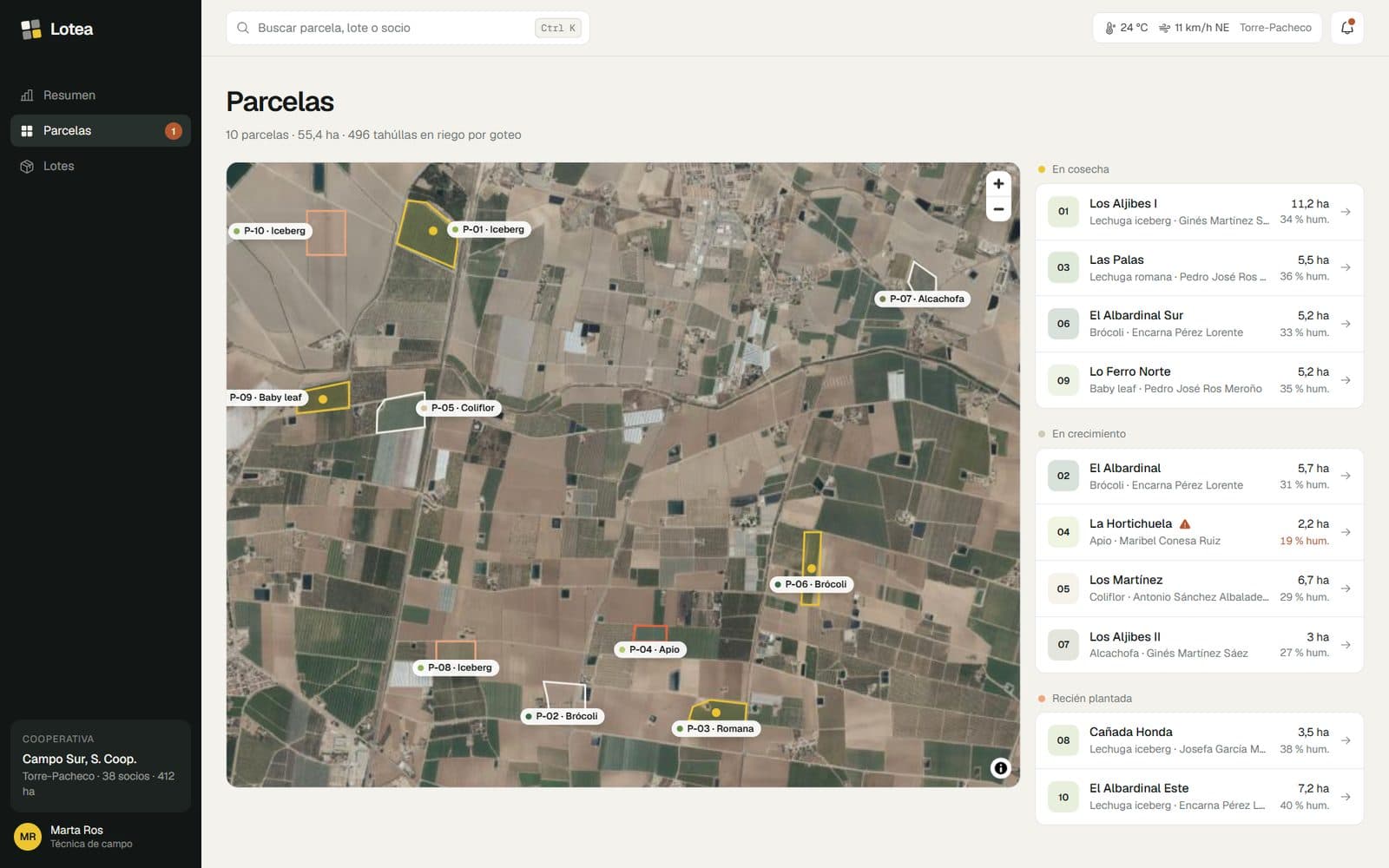Click Cañada Honda parcel name
Viewport: 1389px width, 868px height.
[x=1131, y=732]
